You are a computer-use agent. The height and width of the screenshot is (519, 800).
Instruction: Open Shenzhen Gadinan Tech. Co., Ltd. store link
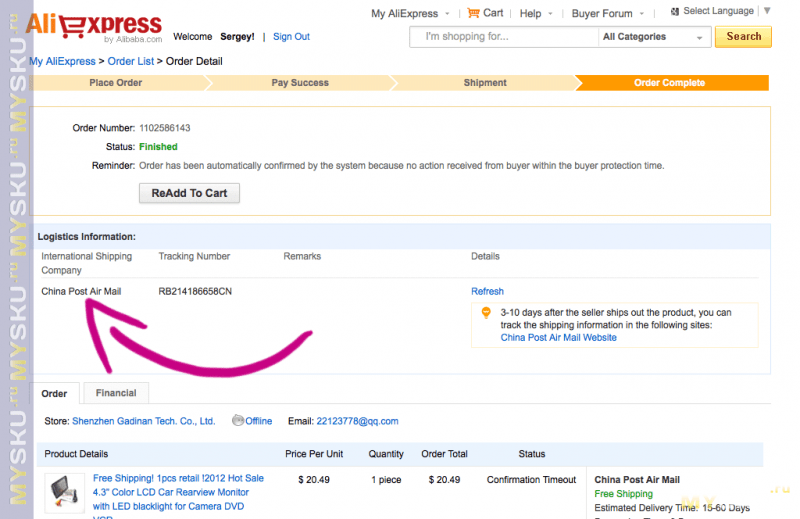(x=143, y=421)
